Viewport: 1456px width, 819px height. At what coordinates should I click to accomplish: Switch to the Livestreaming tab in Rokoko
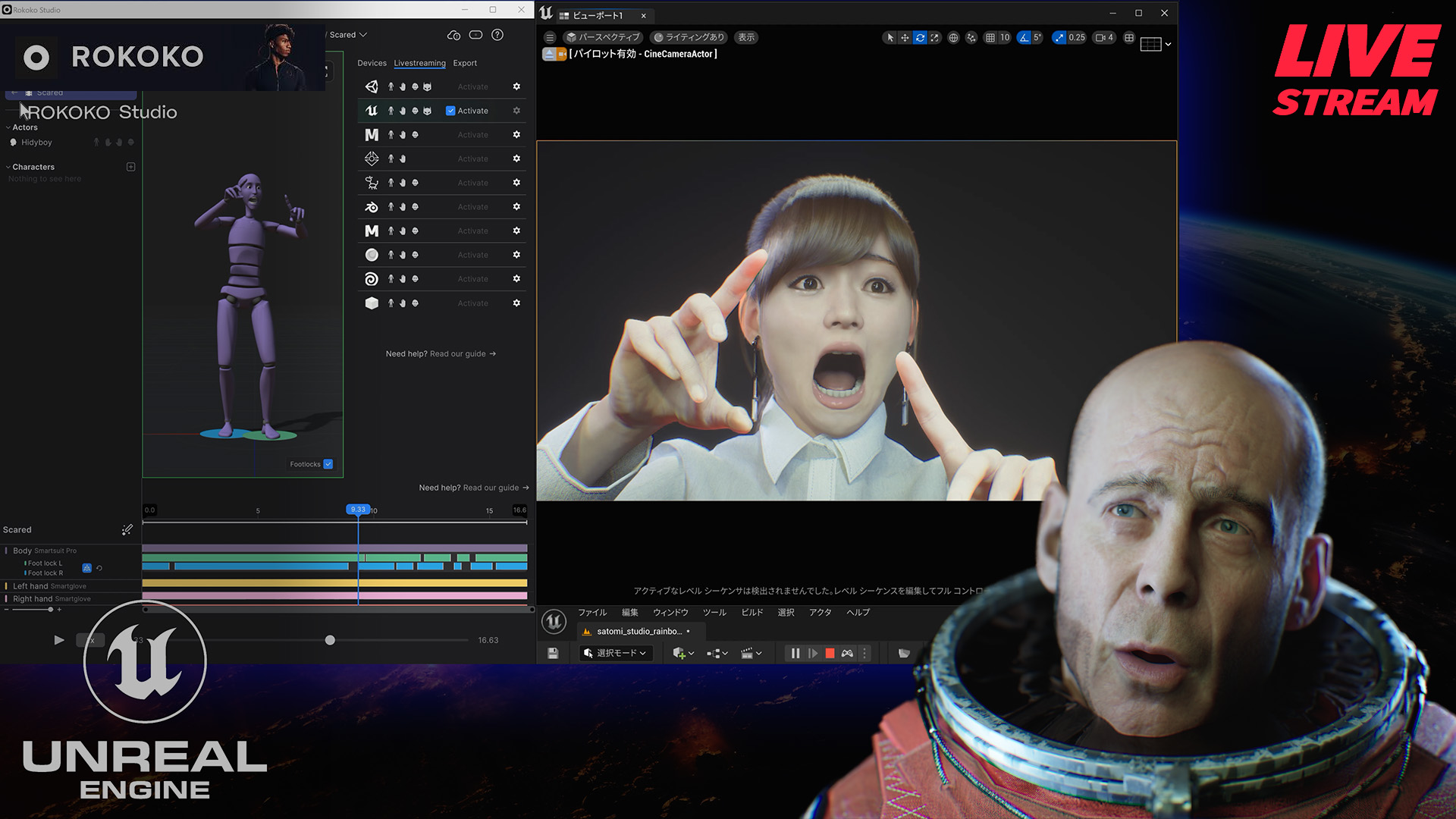pyautogui.click(x=419, y=63)
